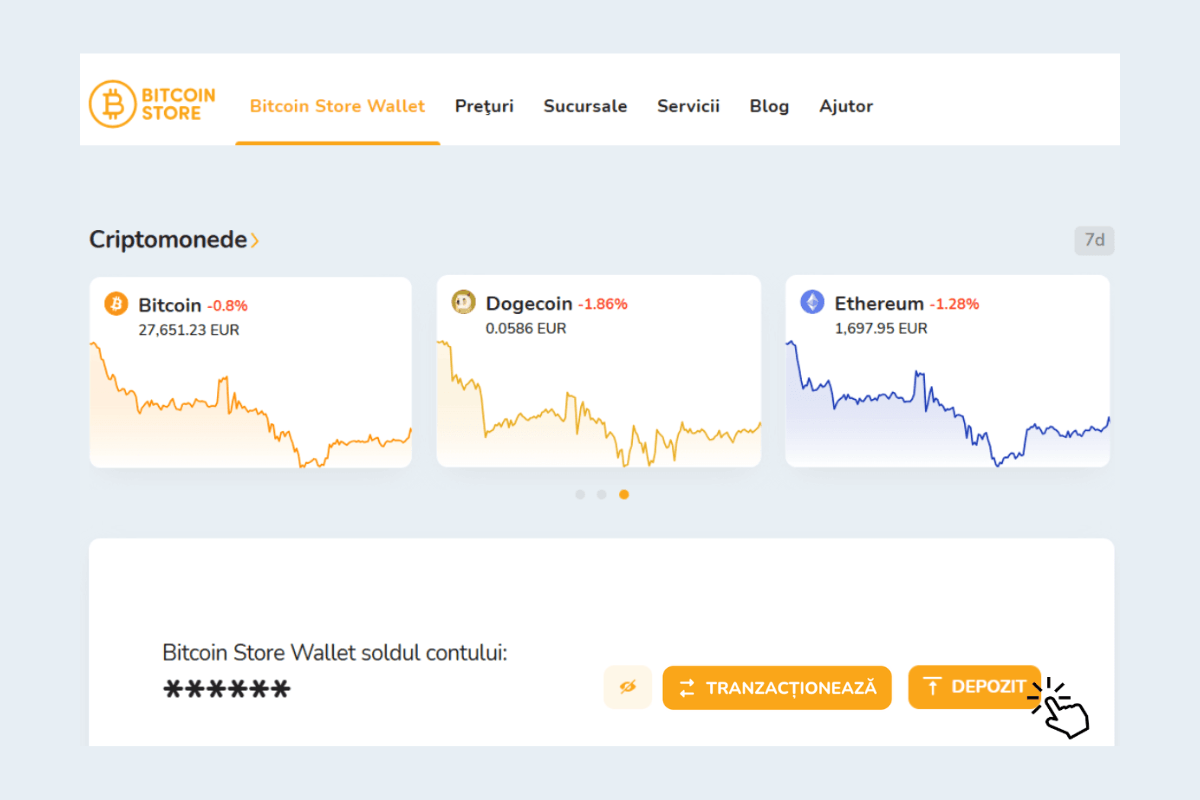Switch to the Prețuri tab
Screen dimensions: 1200x800
point(484,106)
